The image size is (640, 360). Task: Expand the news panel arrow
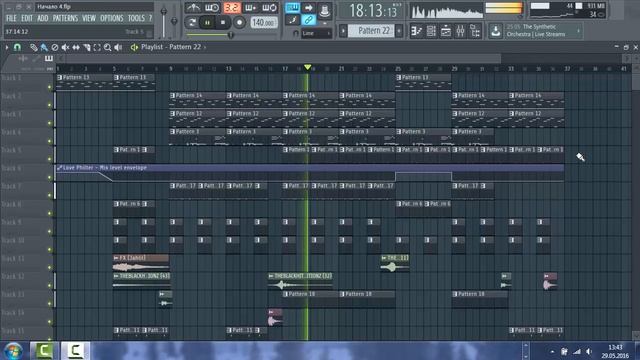[578, 31]
